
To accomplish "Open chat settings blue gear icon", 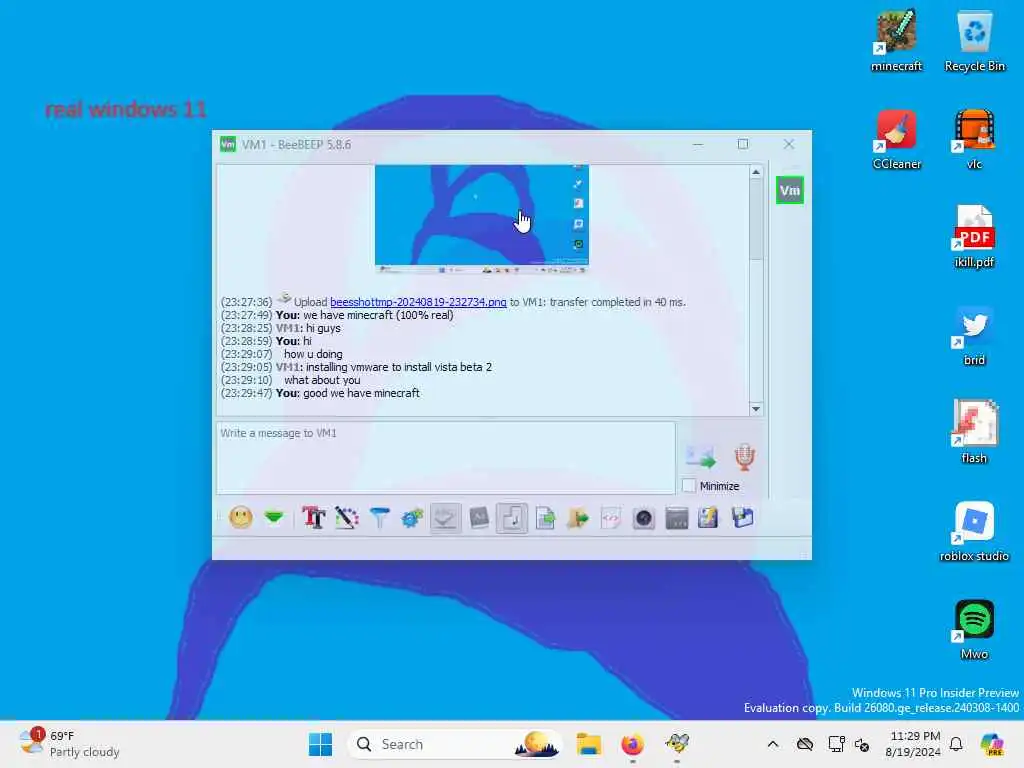I will point(412,519).
